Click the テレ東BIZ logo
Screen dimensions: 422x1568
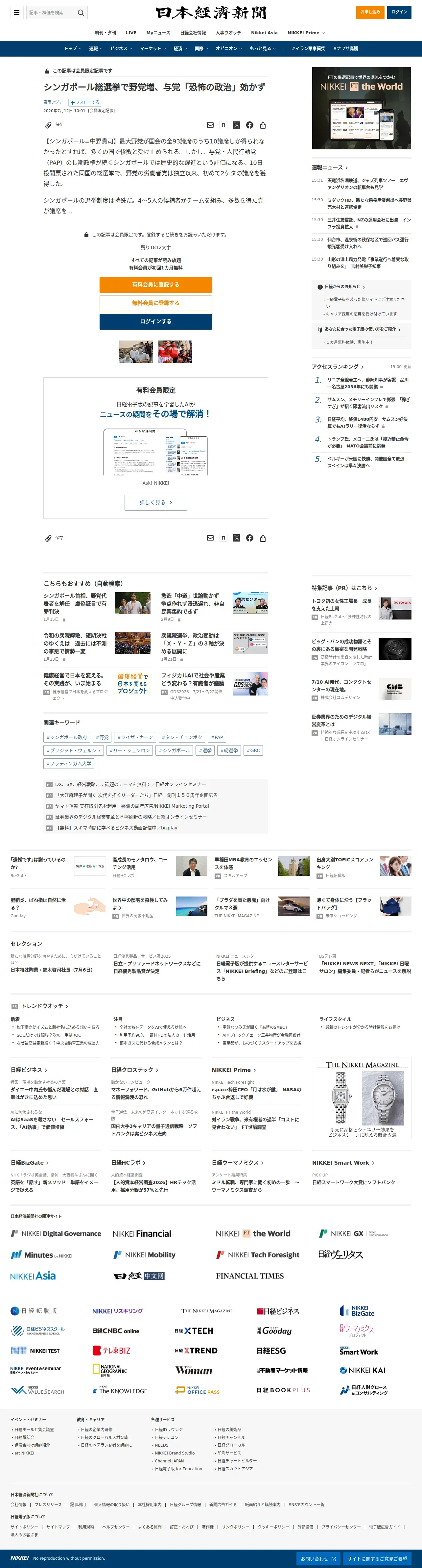(111, 1350)
